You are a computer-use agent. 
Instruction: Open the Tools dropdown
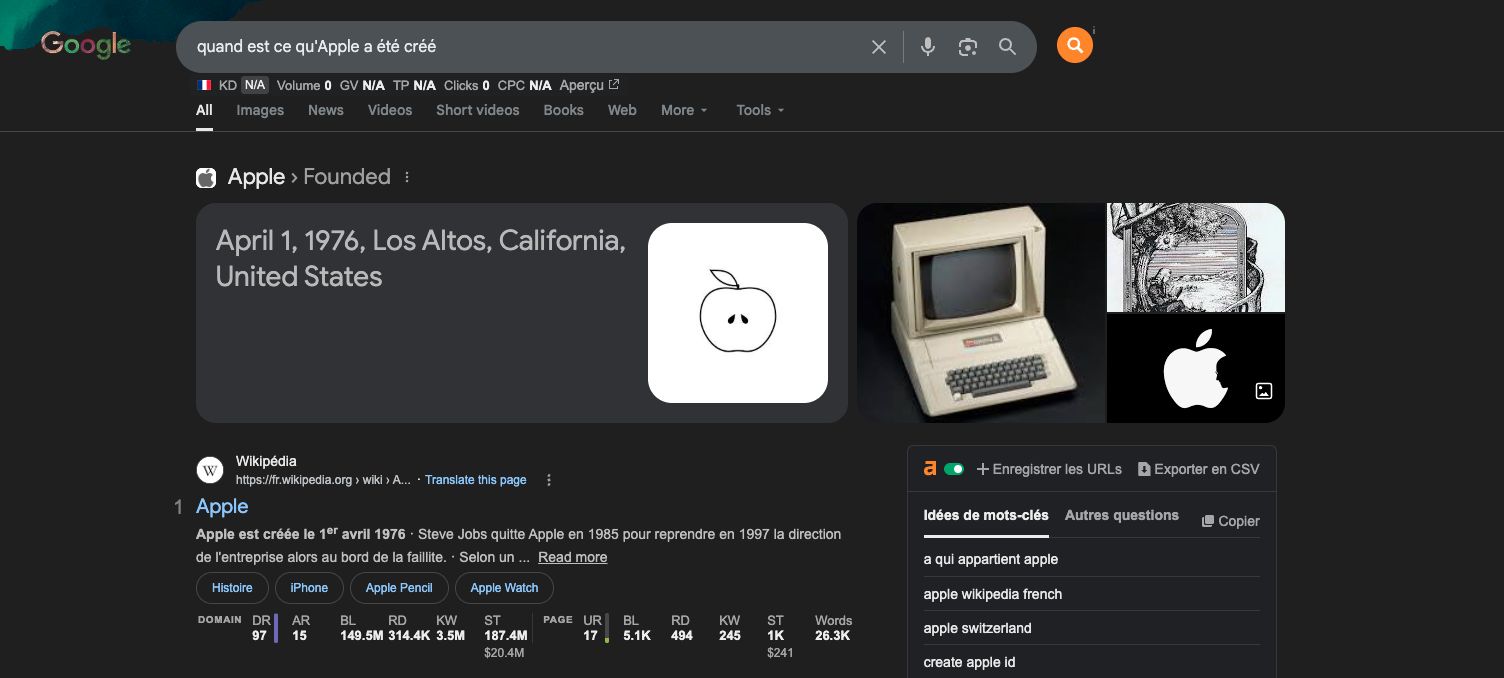point(759,110)
